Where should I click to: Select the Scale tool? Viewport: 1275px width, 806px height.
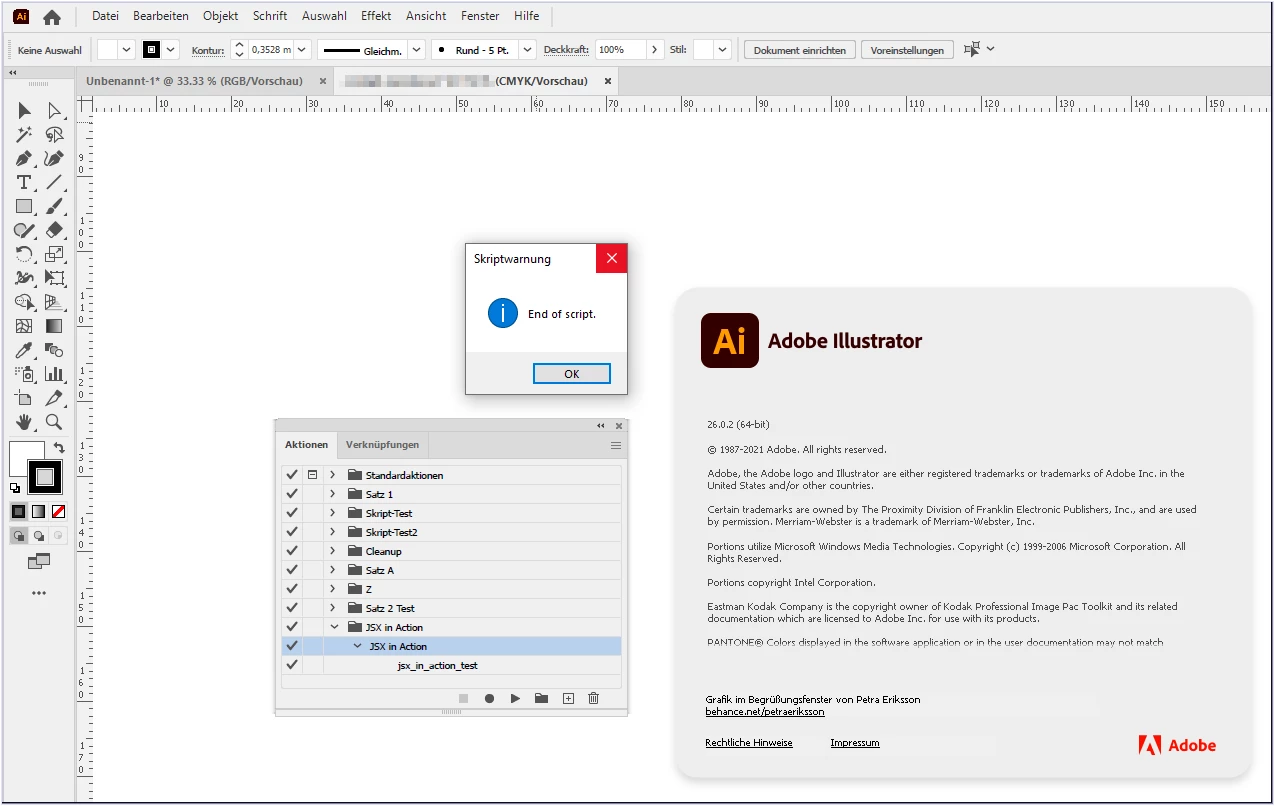[x=54, y=254]
